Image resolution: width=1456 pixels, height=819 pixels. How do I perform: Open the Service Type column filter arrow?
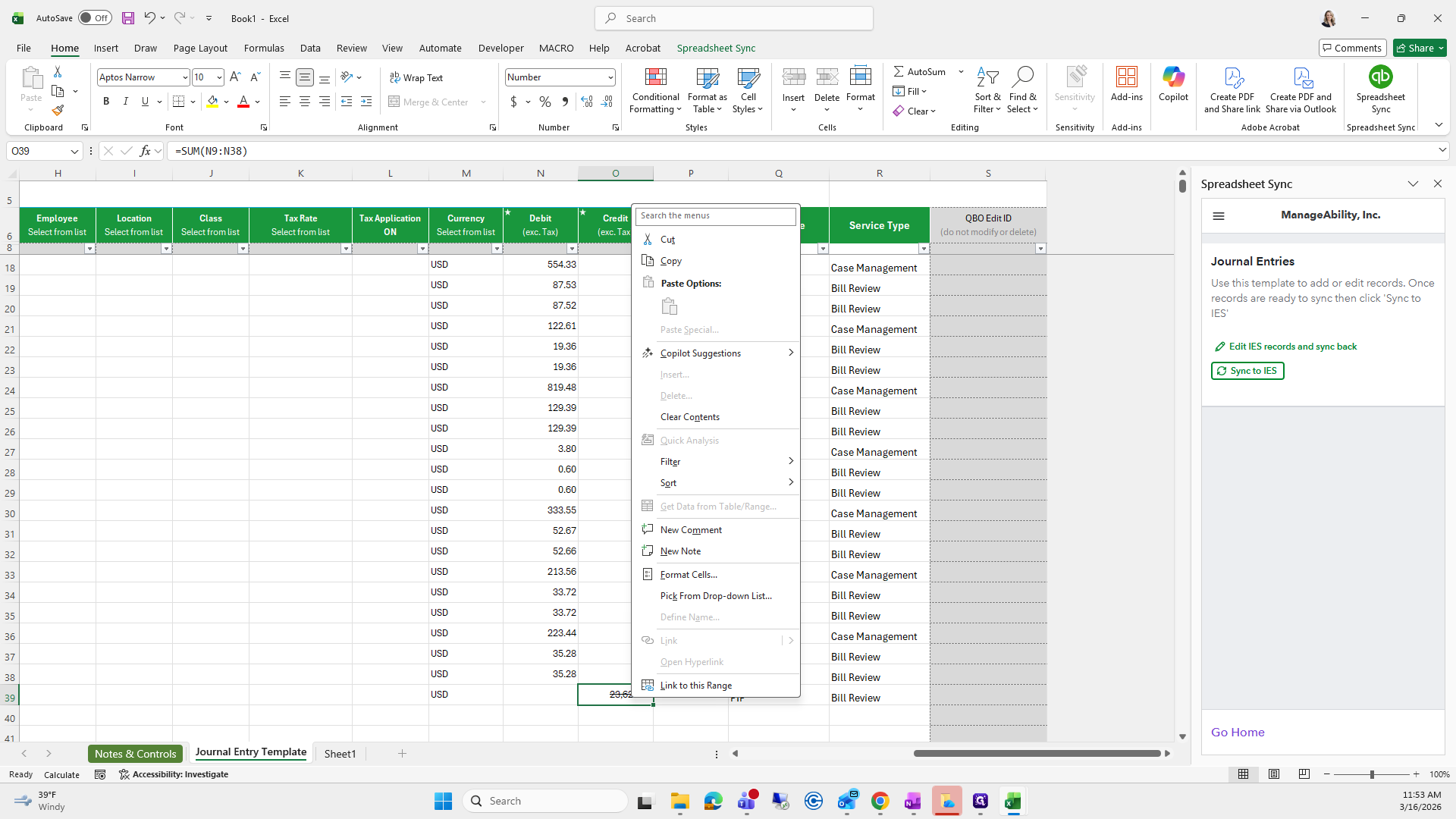923,249
